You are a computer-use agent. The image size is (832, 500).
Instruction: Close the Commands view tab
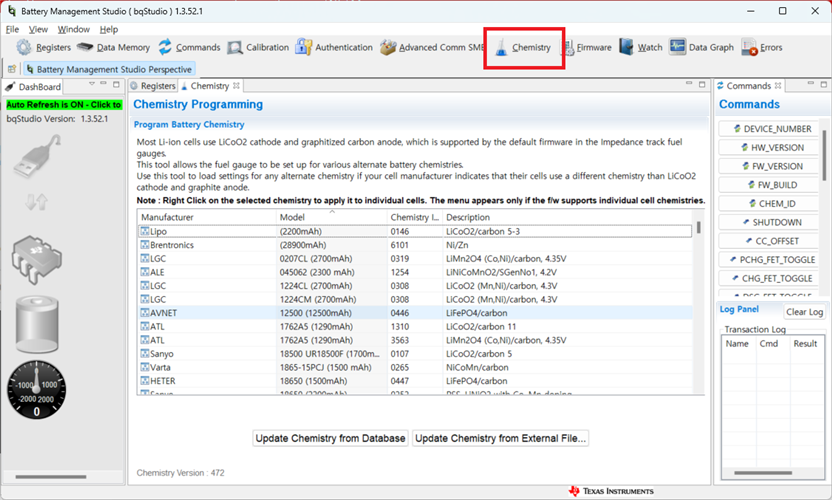click(x=778, y=85)
